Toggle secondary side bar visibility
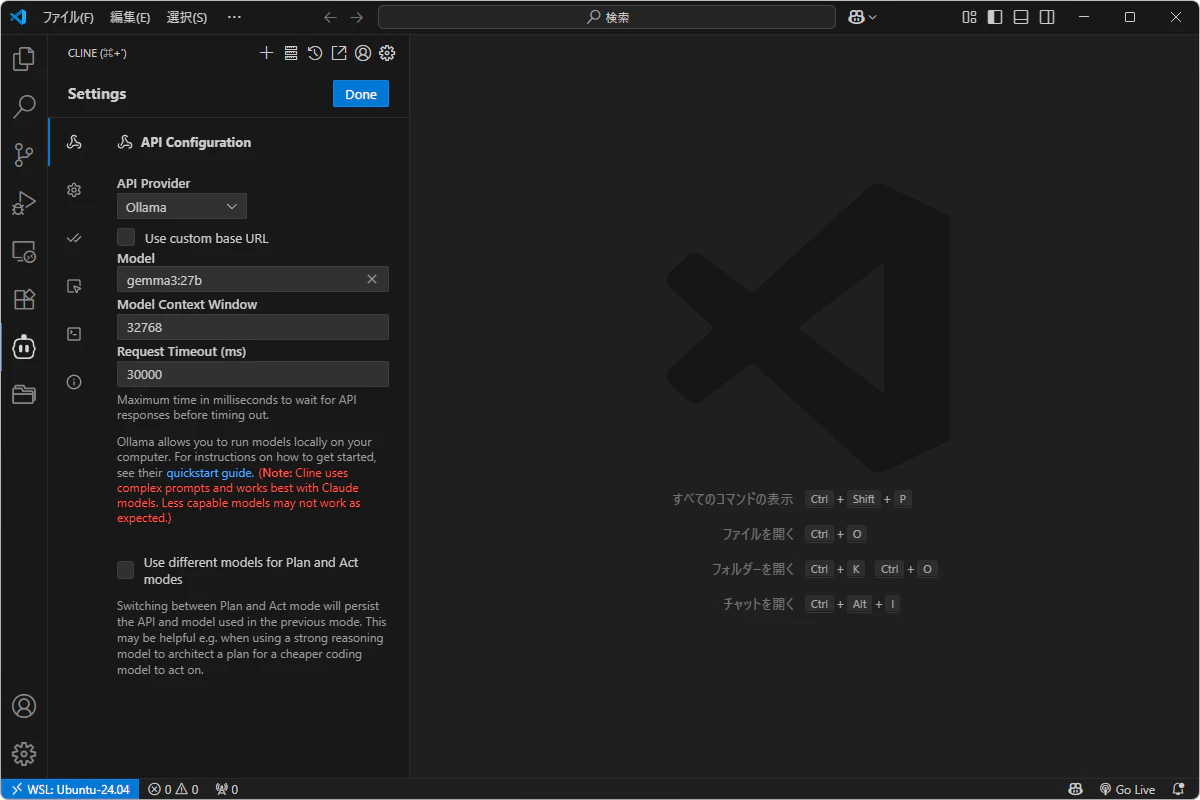The image size is (1200, 800). pos(1047,17)
